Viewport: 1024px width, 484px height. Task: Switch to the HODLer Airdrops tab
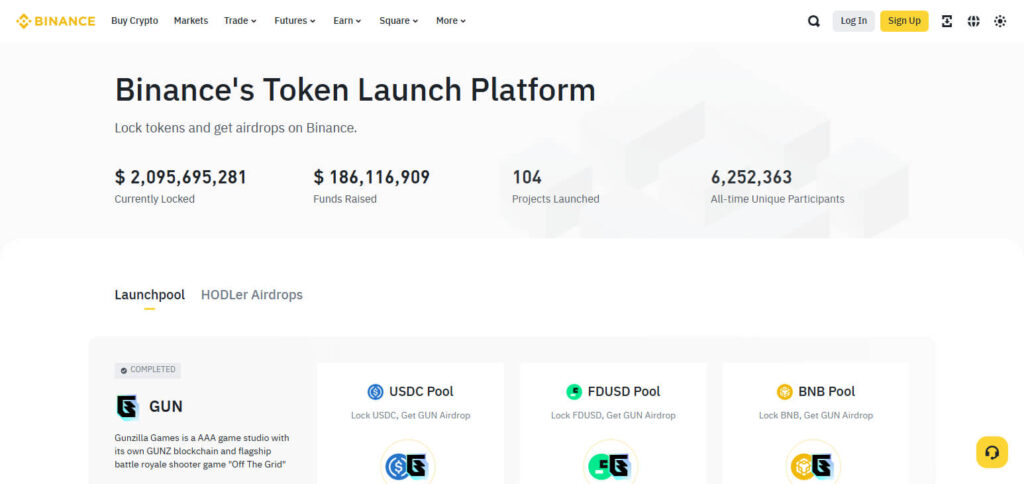(x=251, y=295)
